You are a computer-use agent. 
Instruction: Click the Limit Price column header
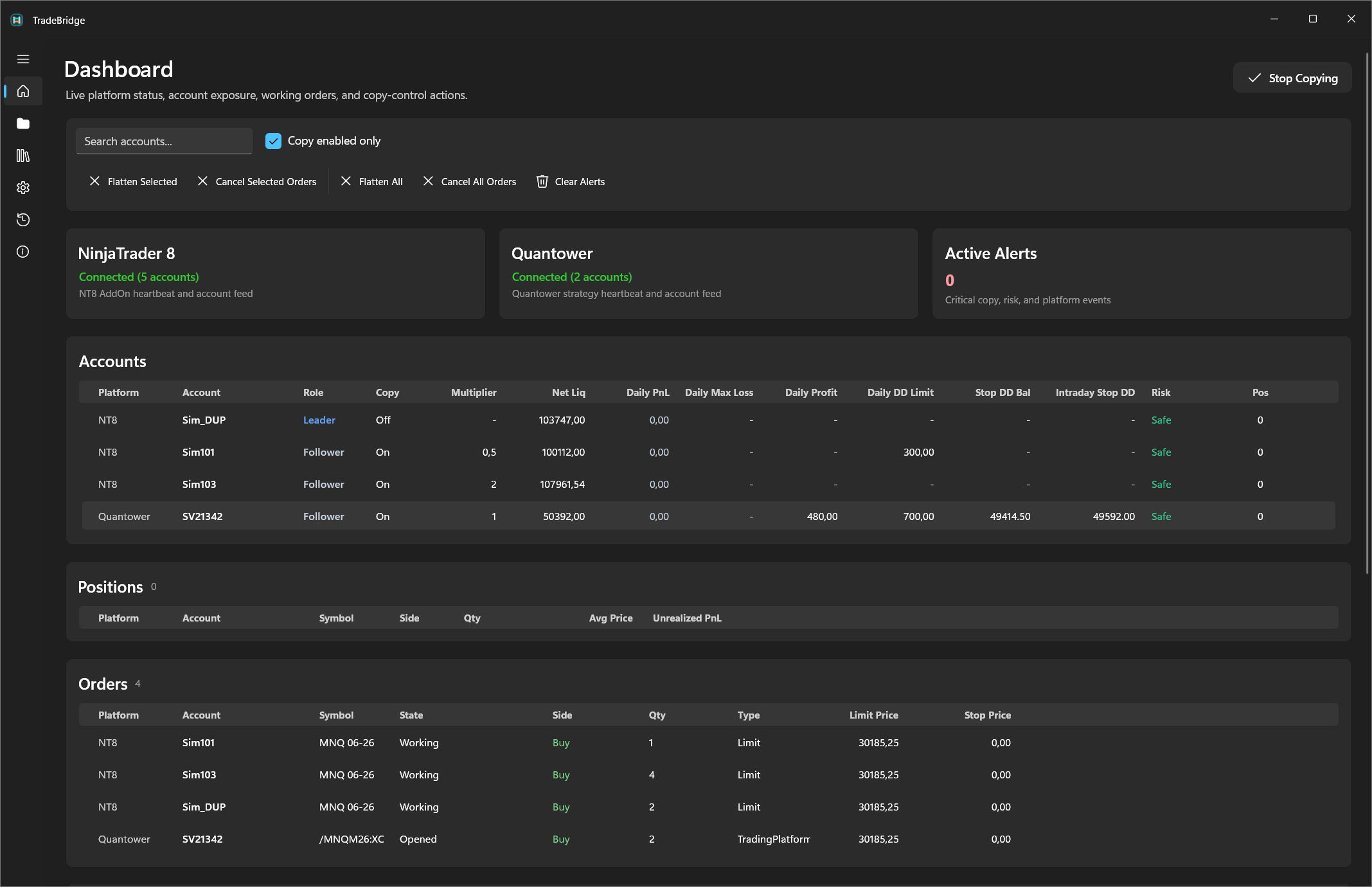[x=873, y=715]
